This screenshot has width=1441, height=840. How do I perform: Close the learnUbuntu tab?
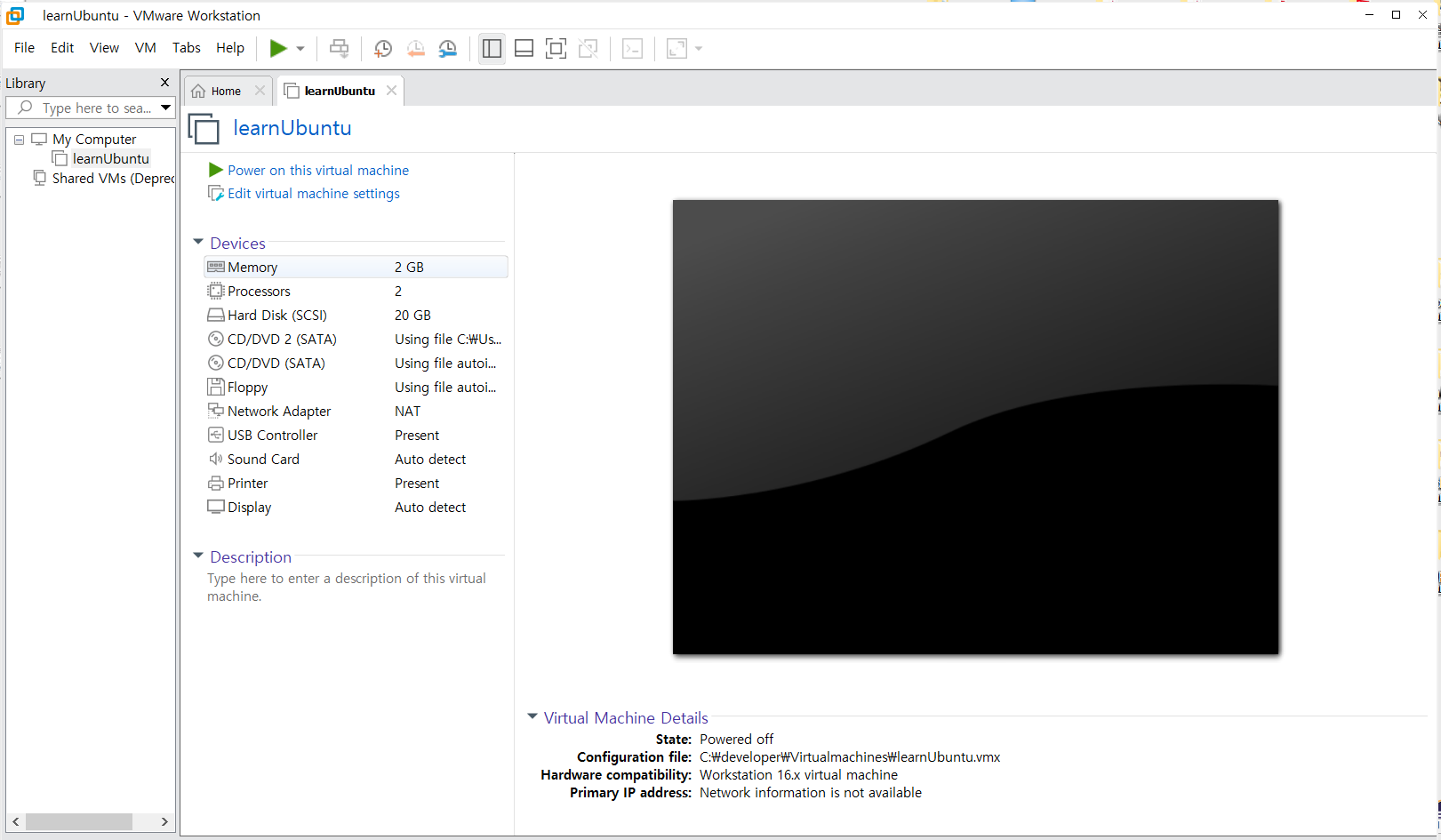coord(391,91)
